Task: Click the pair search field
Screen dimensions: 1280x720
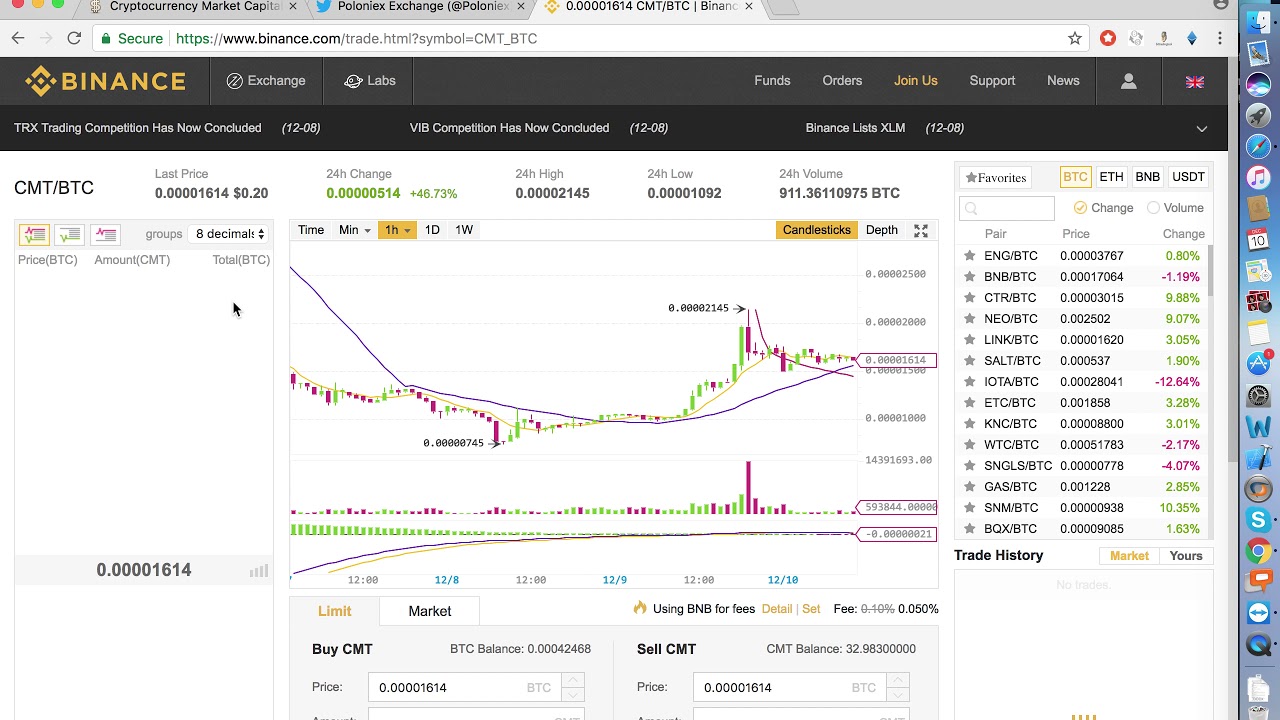Action: click(x=1007, y=208)
